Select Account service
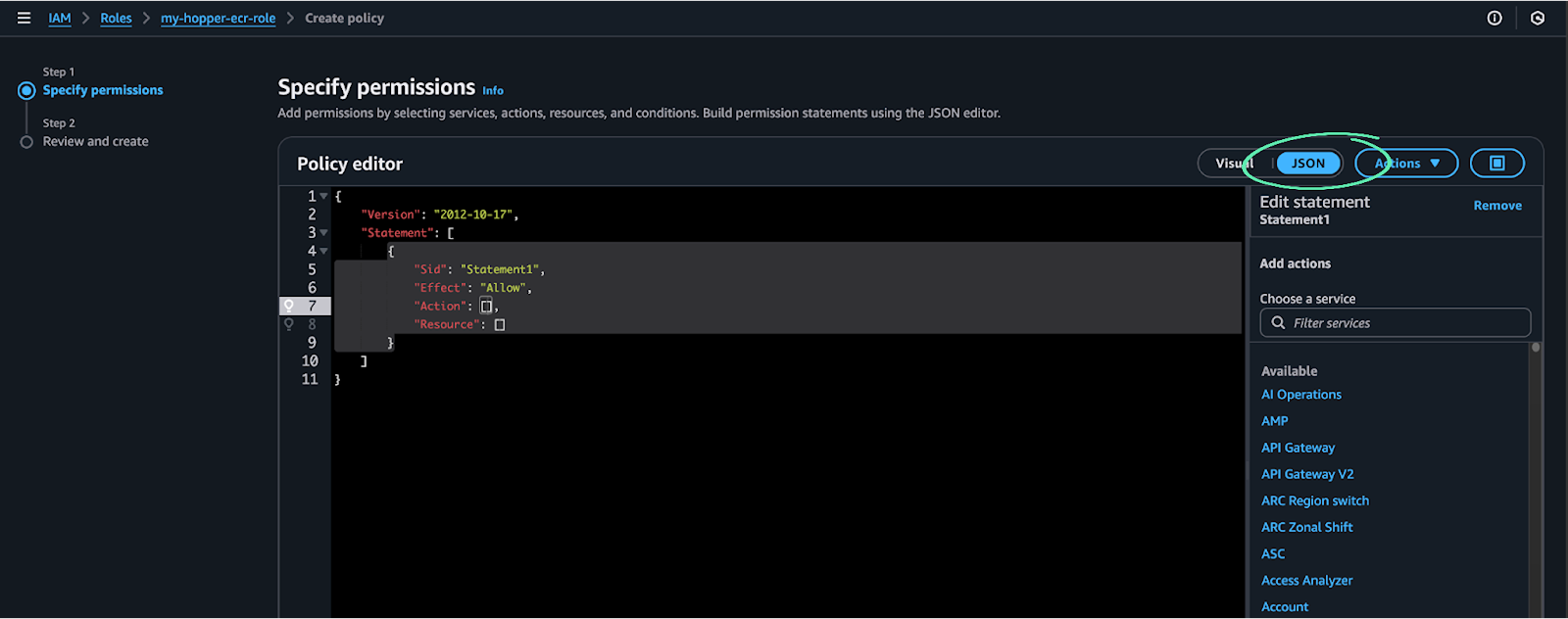Image resolution: width=1568 pixels, height=619 pixels. (x=1285, y=607)
